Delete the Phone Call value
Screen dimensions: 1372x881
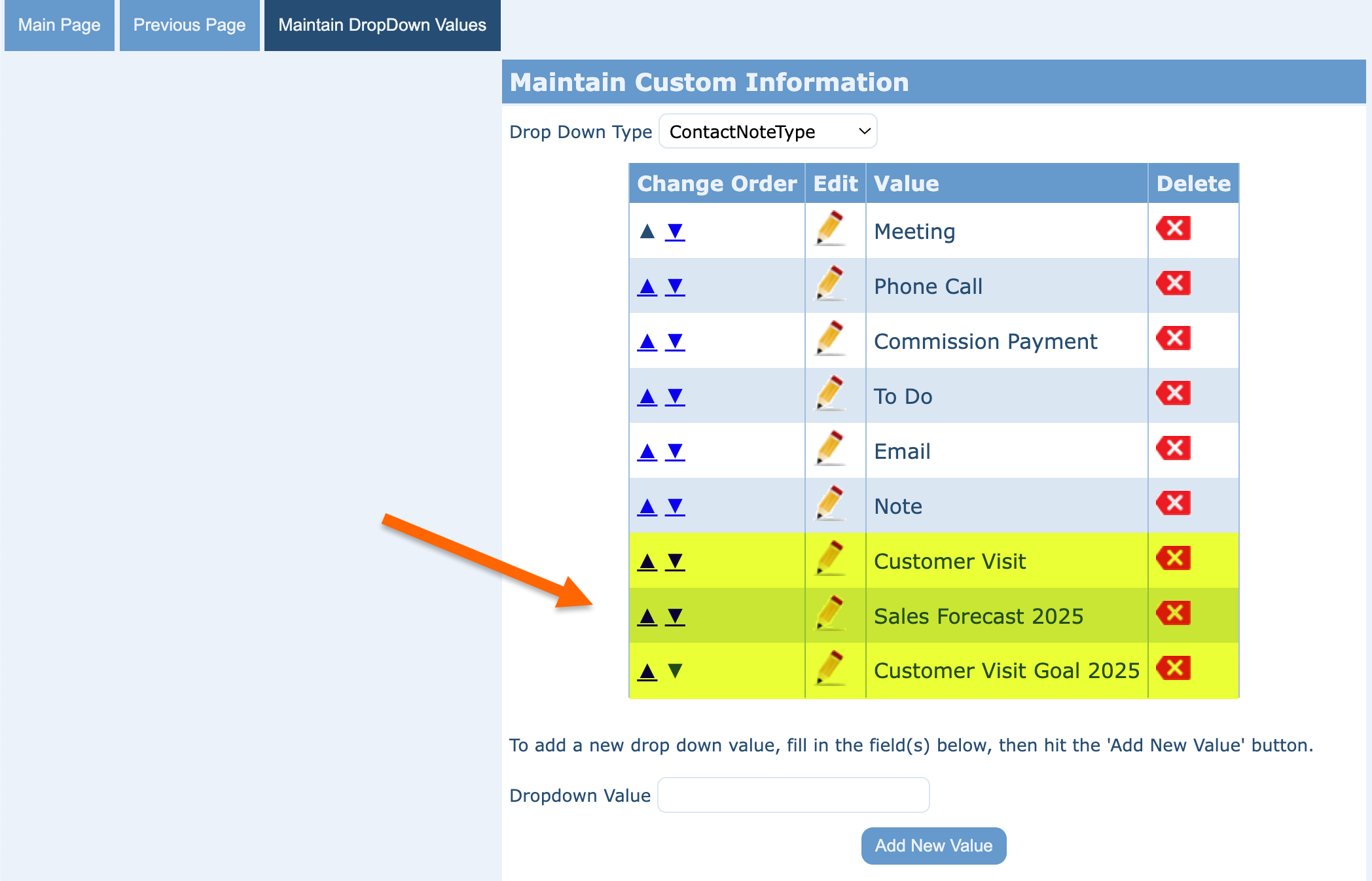(x=1173, y=284)
